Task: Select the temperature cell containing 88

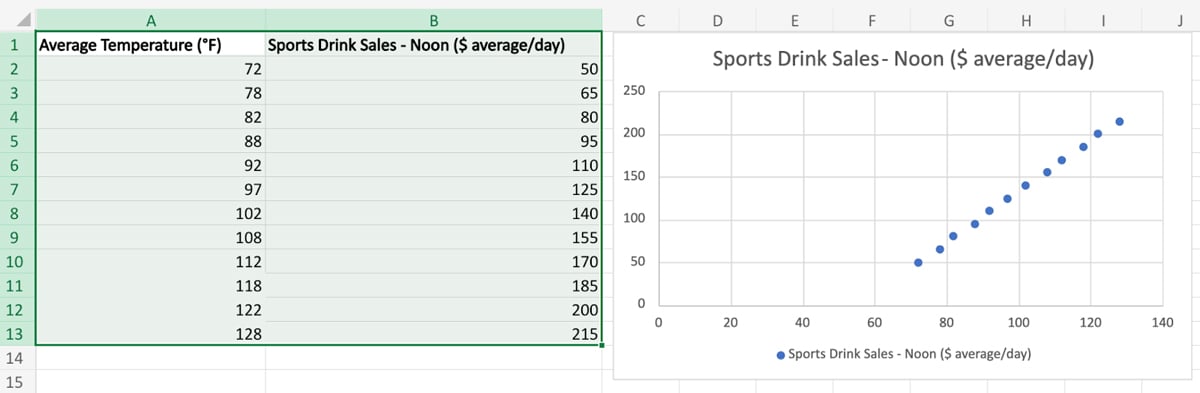Action: [x=150, y=141]
